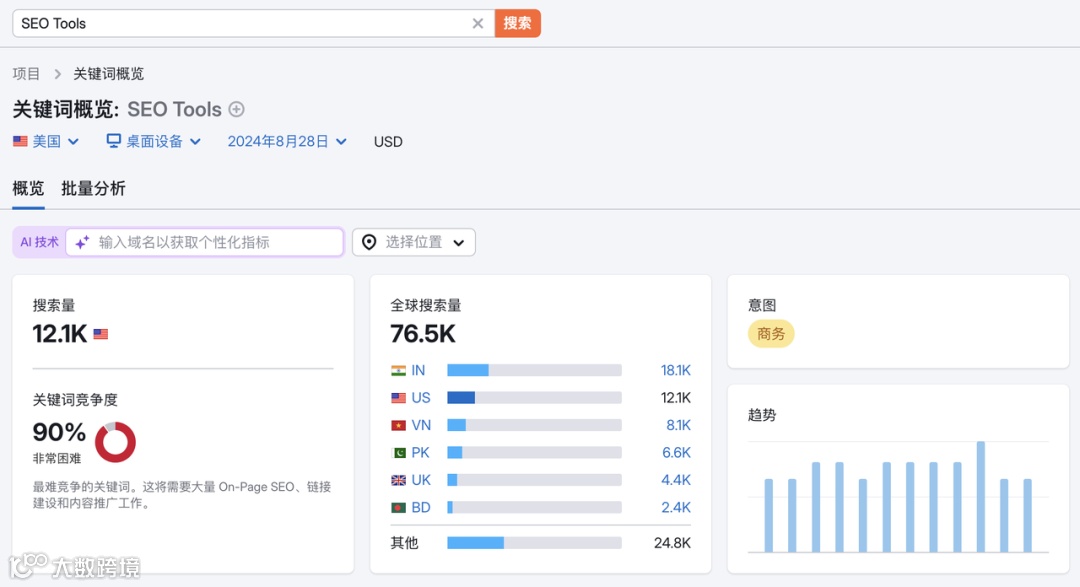Click the UK flag icon
Viewport: 1080px width, 587px height.
398,480
